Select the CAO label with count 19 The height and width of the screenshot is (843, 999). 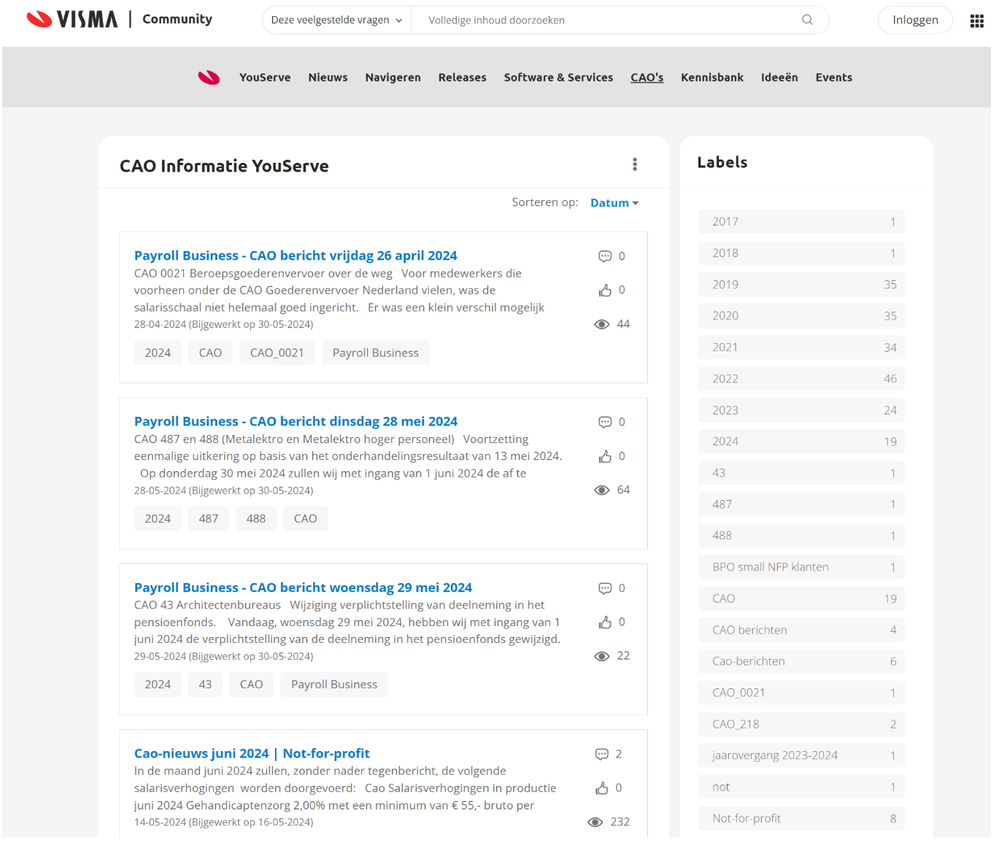[801, 599]
